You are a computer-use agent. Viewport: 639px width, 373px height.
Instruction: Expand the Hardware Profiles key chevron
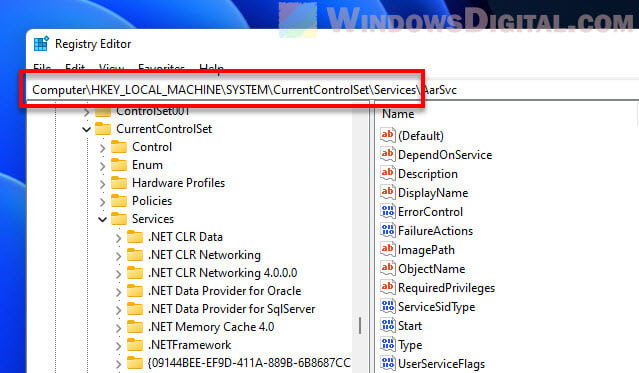(x=102, y=184)
